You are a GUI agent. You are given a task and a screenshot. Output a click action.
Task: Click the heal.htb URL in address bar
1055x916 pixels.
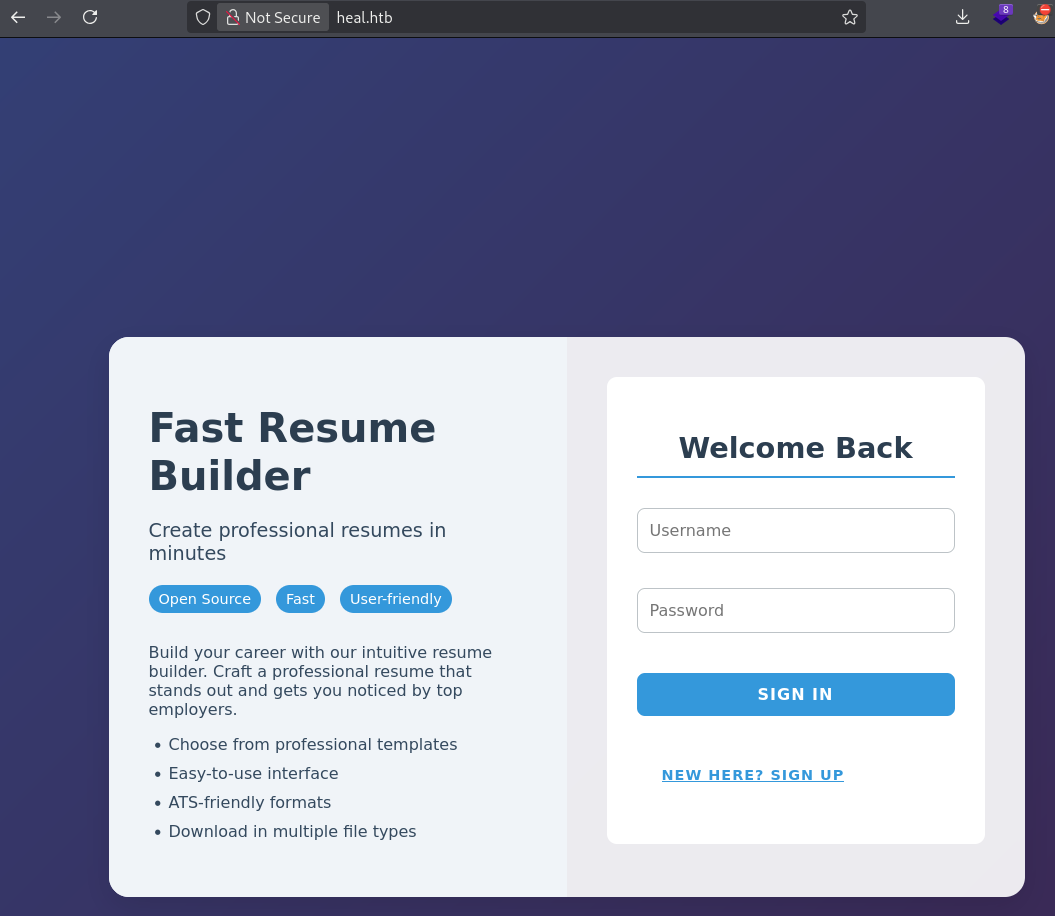(365, 17)
